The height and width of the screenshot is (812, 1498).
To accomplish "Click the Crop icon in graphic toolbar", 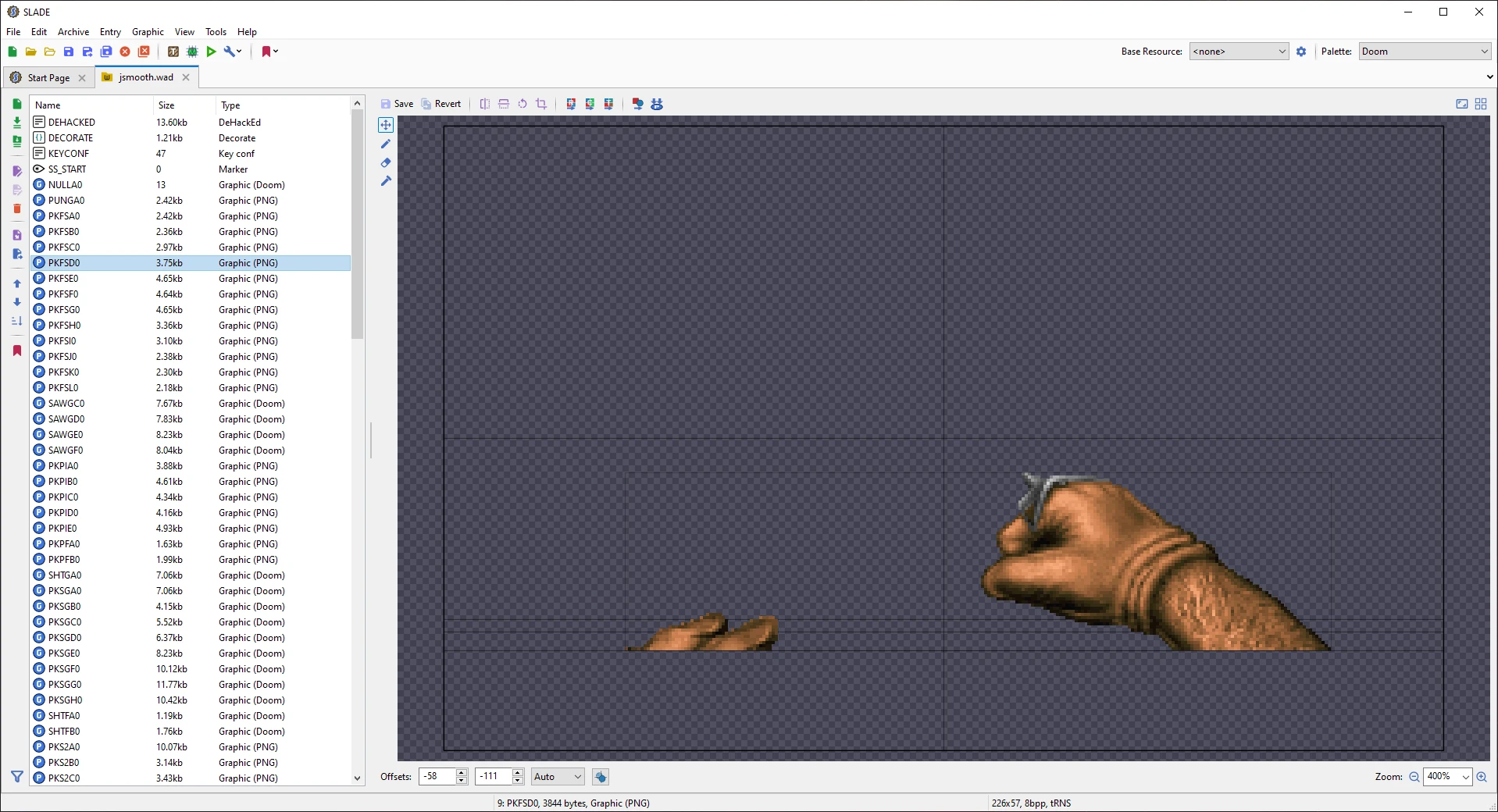I will [x=541, y=104].
